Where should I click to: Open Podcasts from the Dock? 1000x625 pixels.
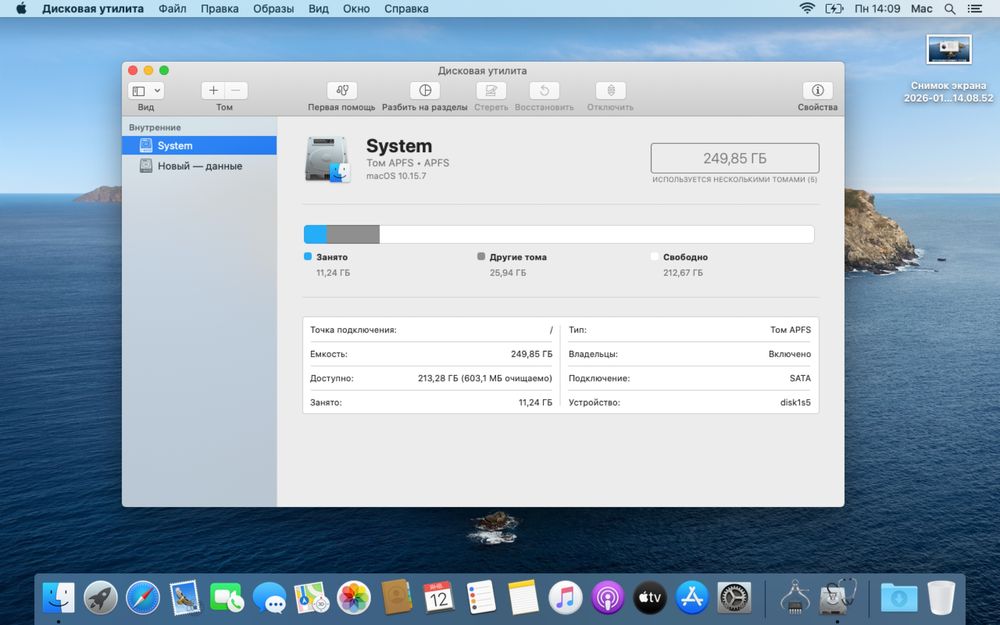(x=607, y=598)
